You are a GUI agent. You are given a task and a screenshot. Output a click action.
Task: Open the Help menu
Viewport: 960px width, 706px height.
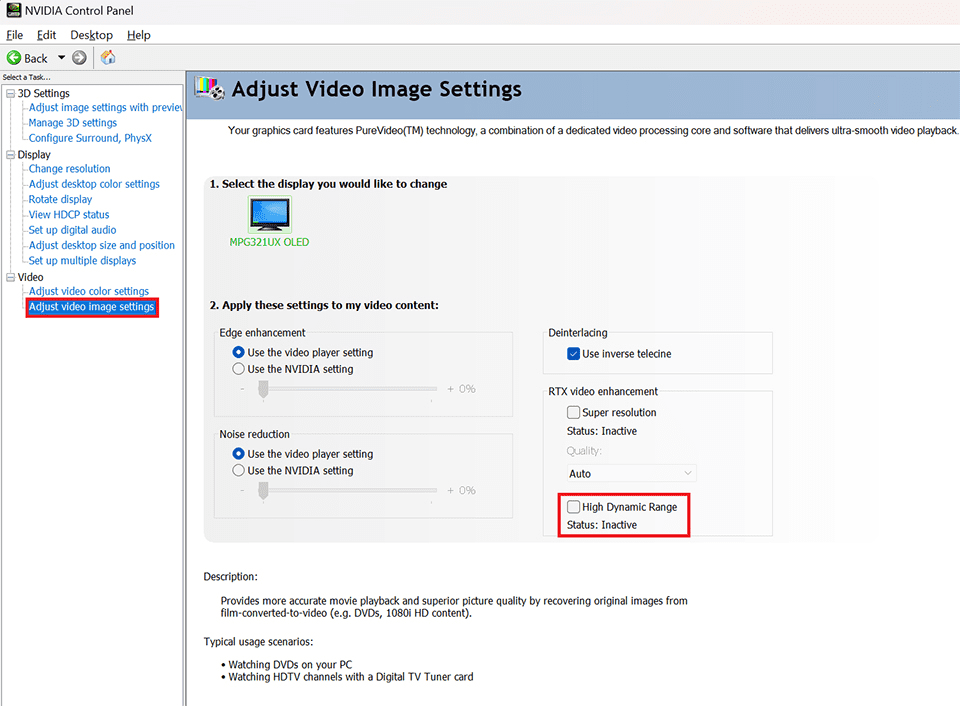[x=138, y=35]
